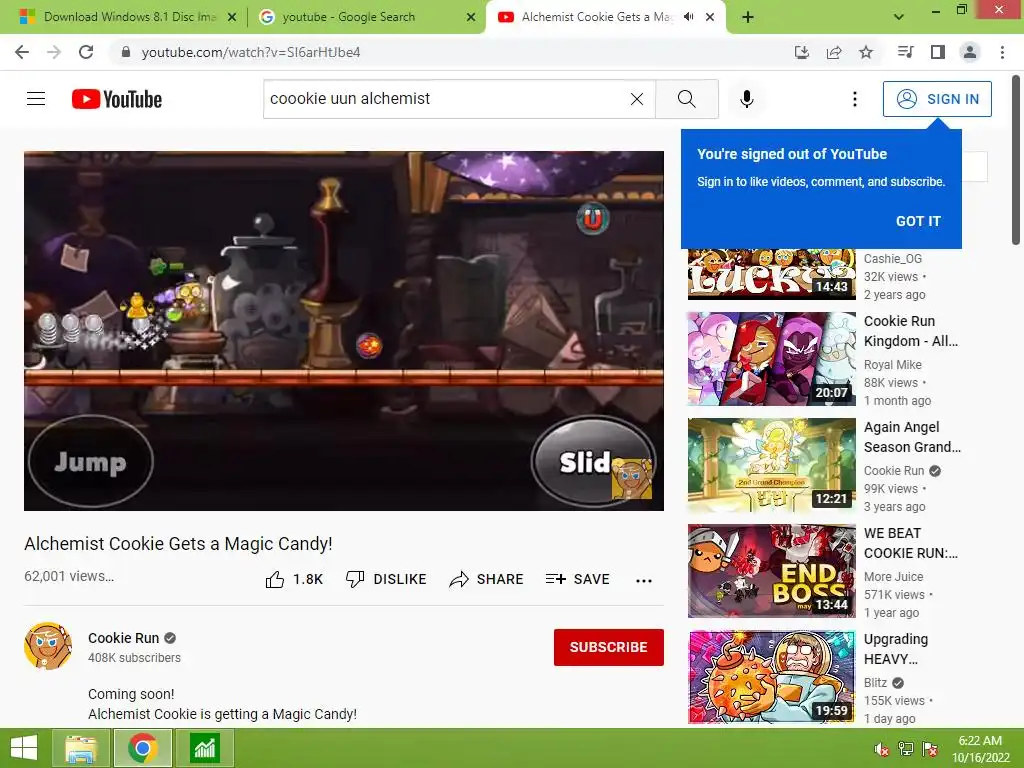1024x768 pixels.
Task: Dislike the Alchemist Cookie video
Action: point(386,579)
